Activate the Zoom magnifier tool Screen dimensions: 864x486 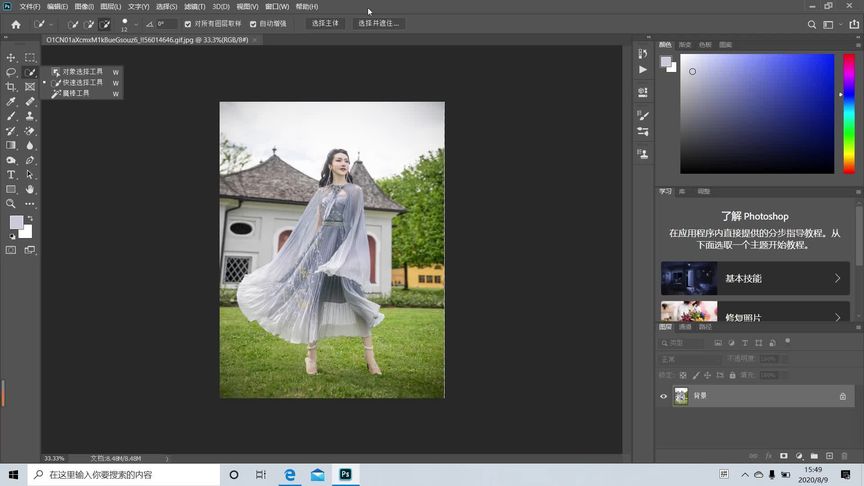[11, 203]
